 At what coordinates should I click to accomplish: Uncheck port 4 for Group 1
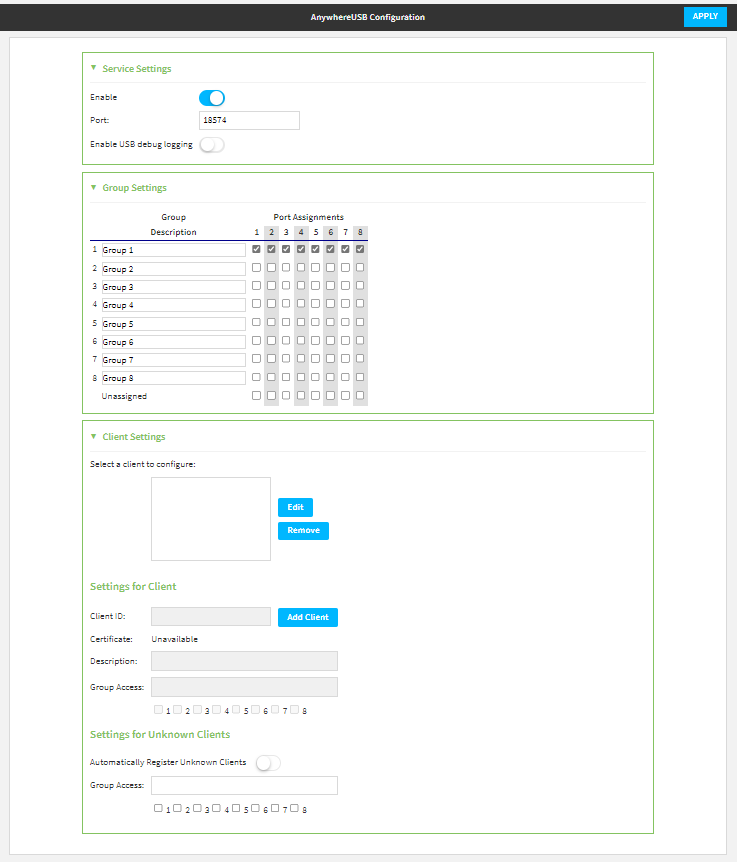(301, 249)
